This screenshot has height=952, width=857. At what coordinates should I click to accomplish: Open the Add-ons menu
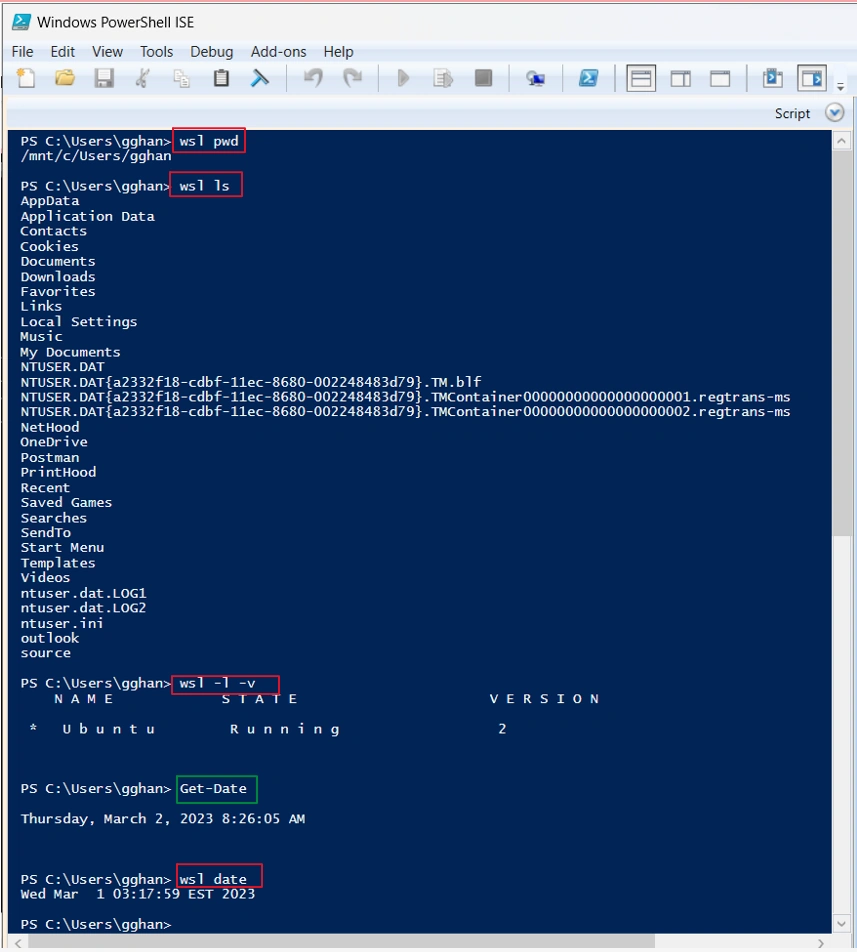coord(279,52)
